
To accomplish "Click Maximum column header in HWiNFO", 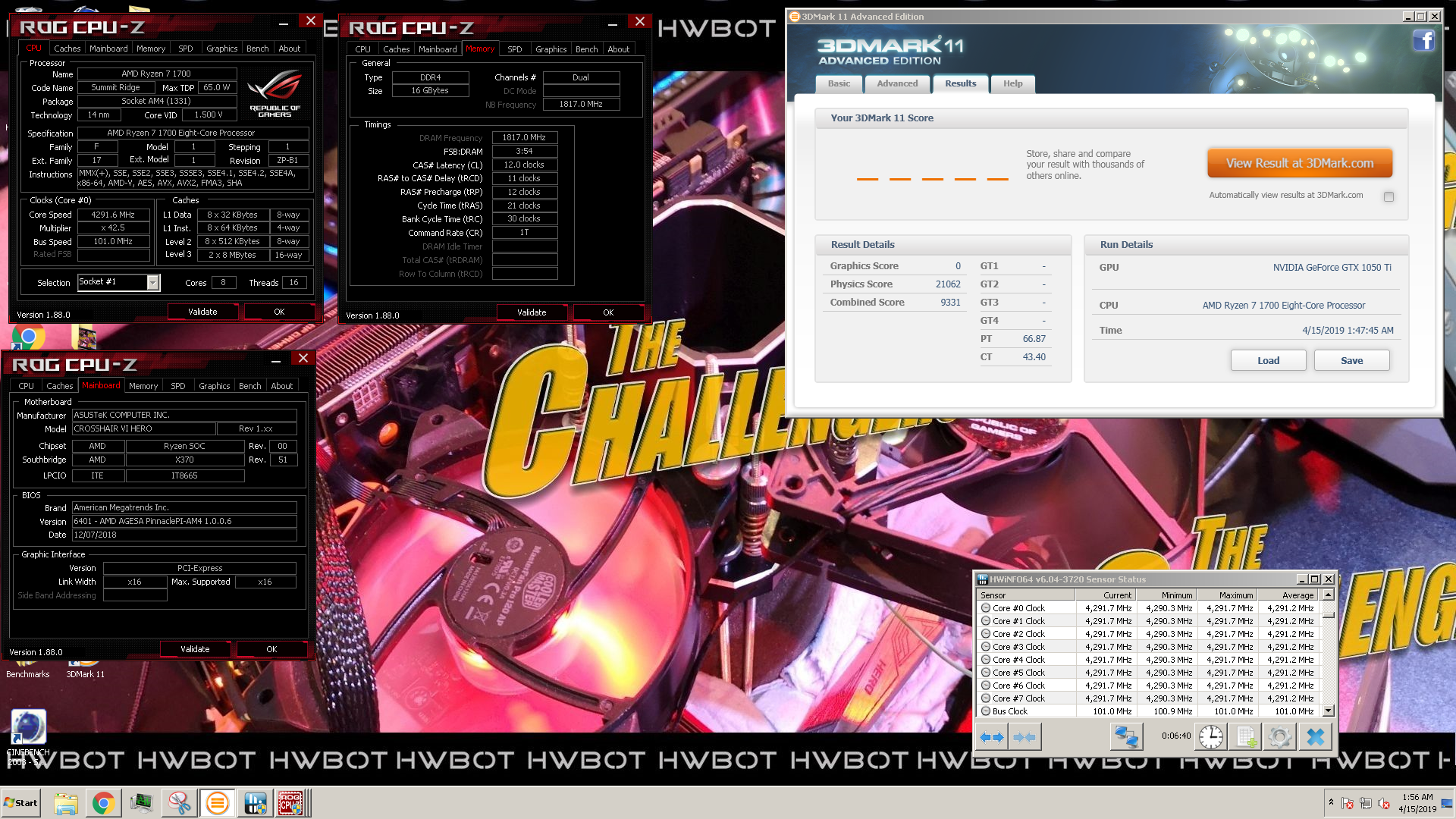I will (1227, 595).
